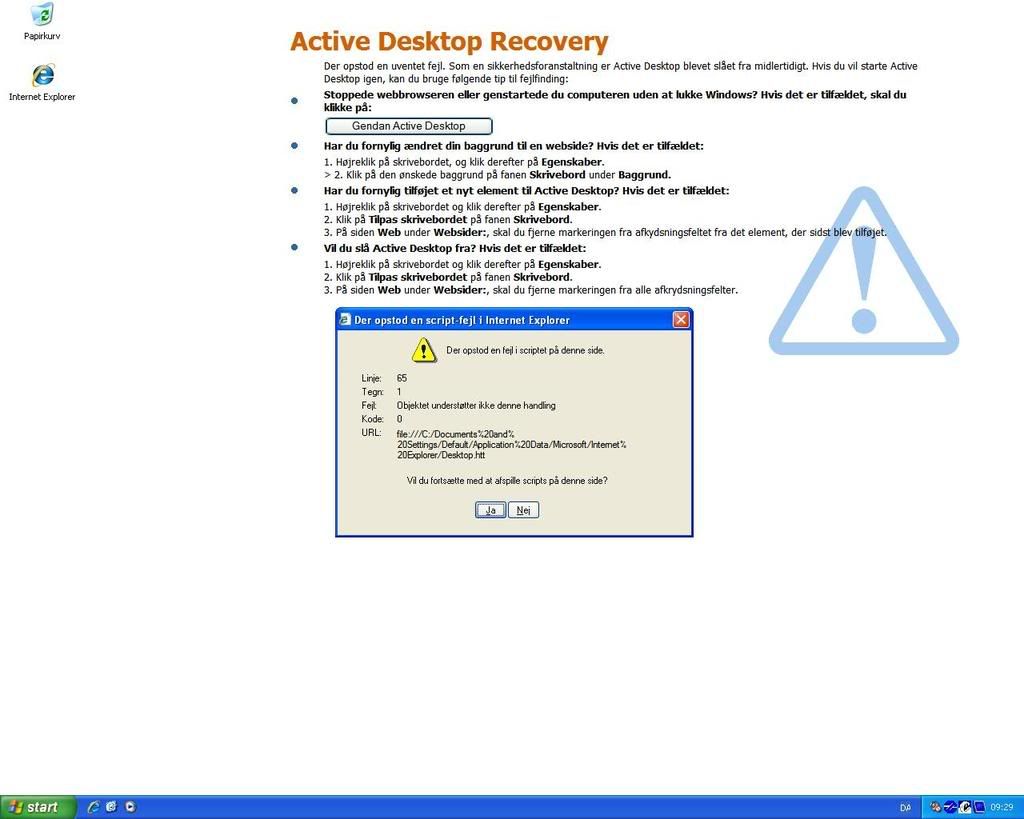Click the blue monitor system tray icon

click(979, 807)
